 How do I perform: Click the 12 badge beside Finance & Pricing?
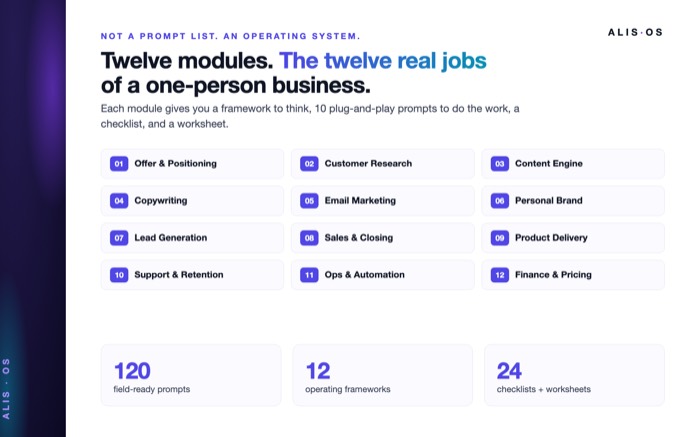click(x=500, y=275)
